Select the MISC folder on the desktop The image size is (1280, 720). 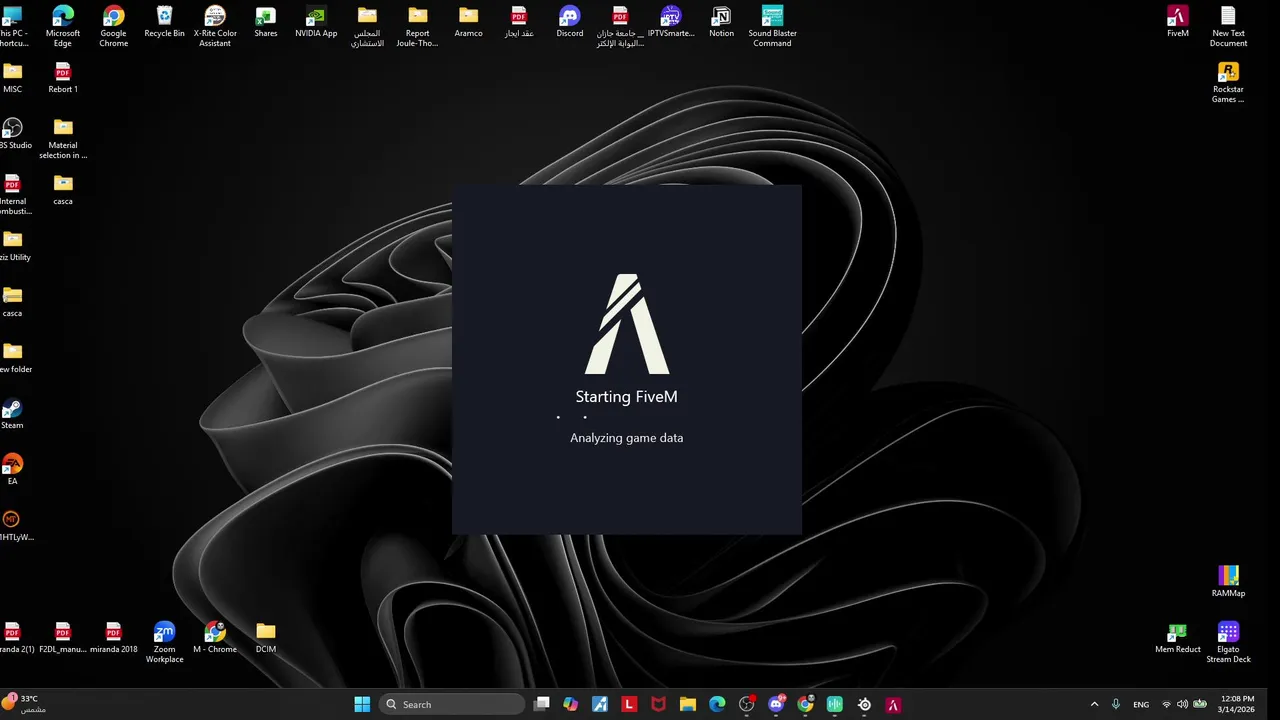(12, 78)
